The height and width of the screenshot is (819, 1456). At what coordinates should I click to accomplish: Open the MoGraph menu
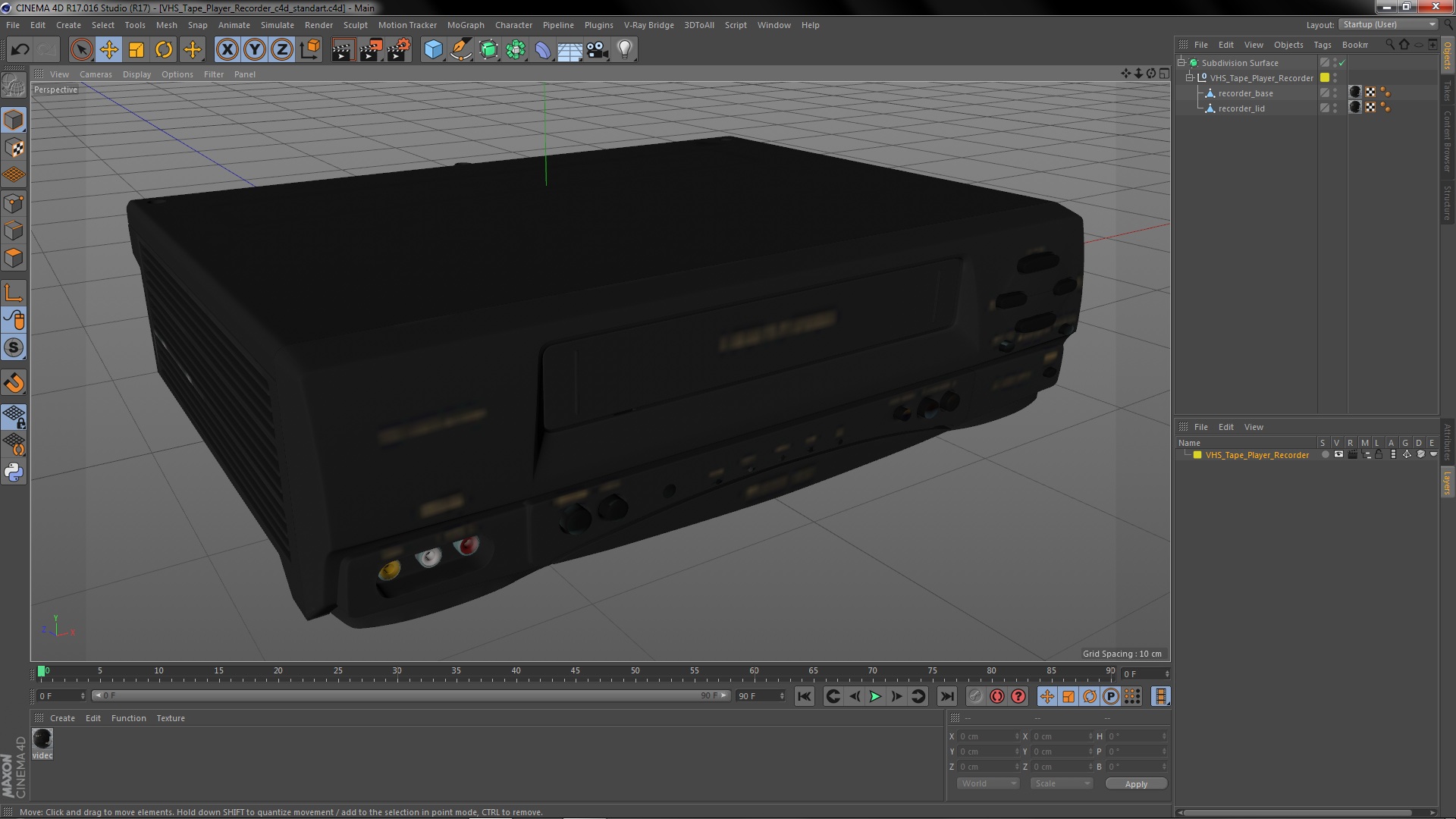point(465,25)
